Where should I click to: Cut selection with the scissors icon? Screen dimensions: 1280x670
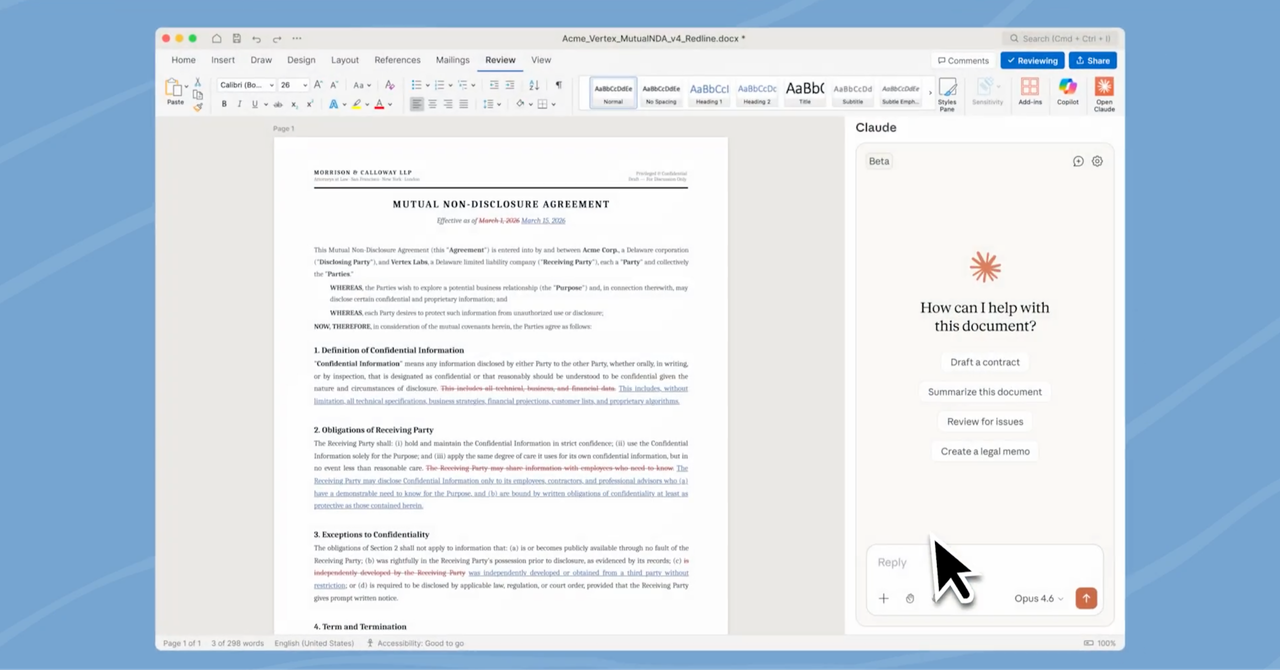click(197, 82)
